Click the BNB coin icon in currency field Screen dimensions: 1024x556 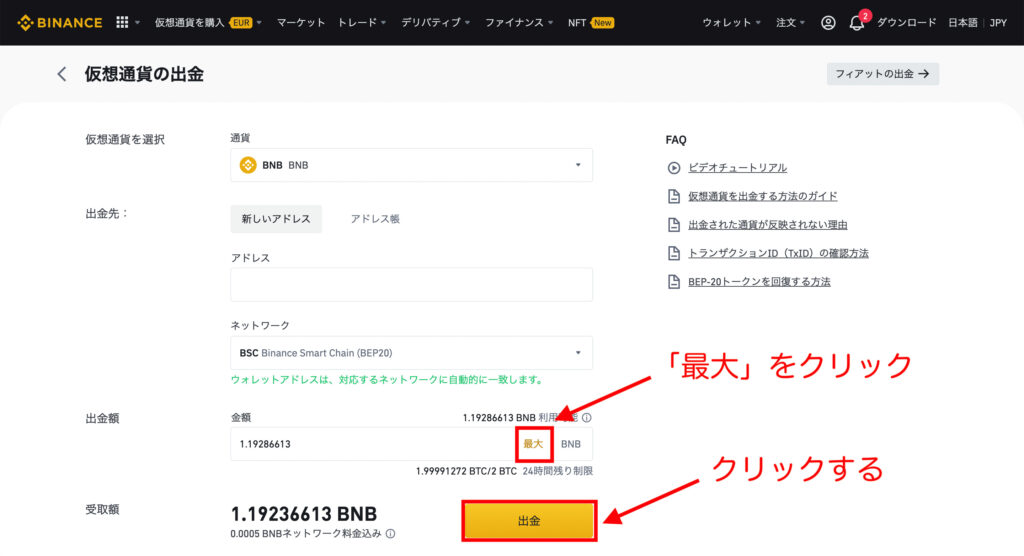click(248, 165)
